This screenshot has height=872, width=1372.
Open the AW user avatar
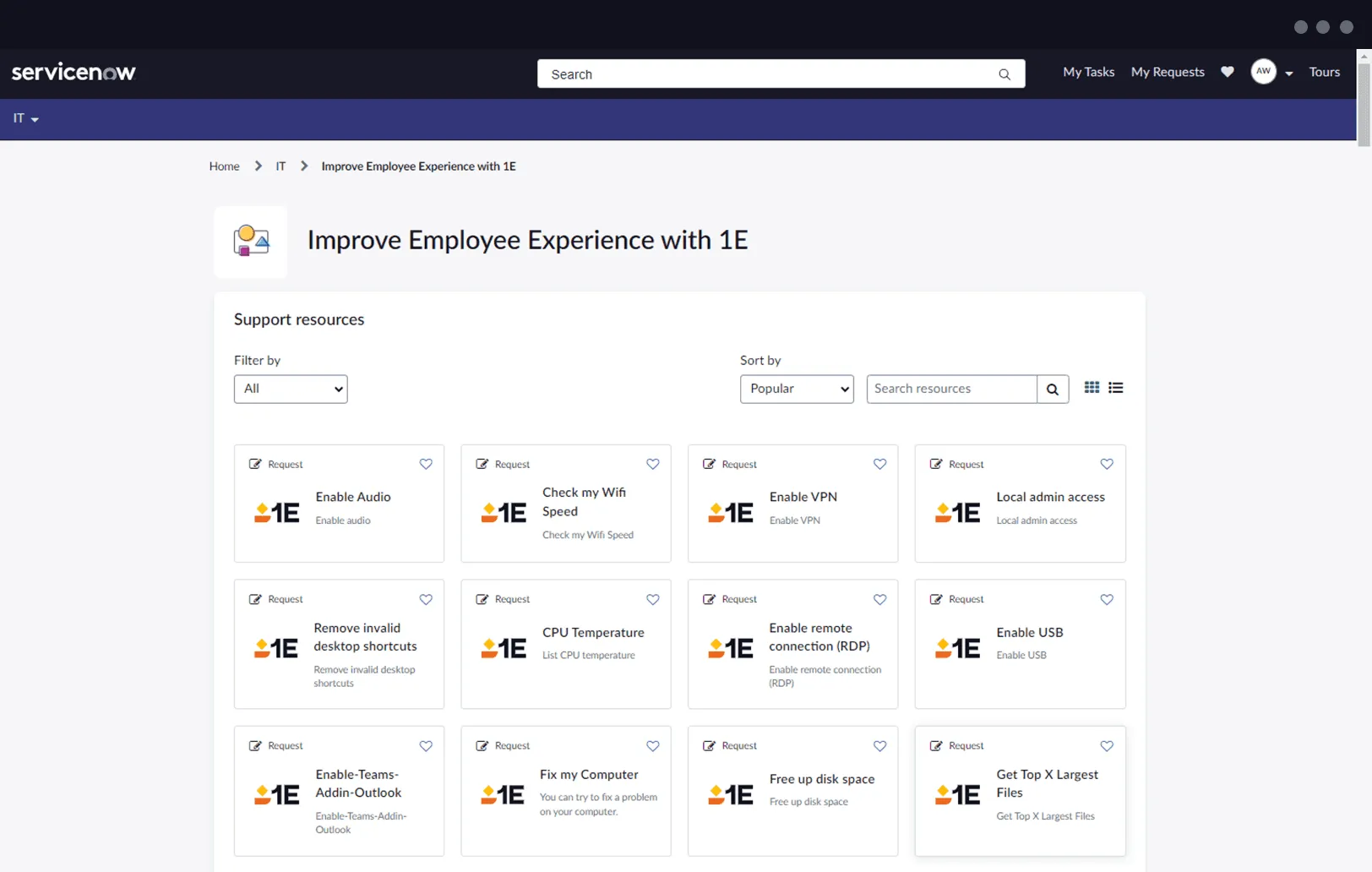(1263, 72)
